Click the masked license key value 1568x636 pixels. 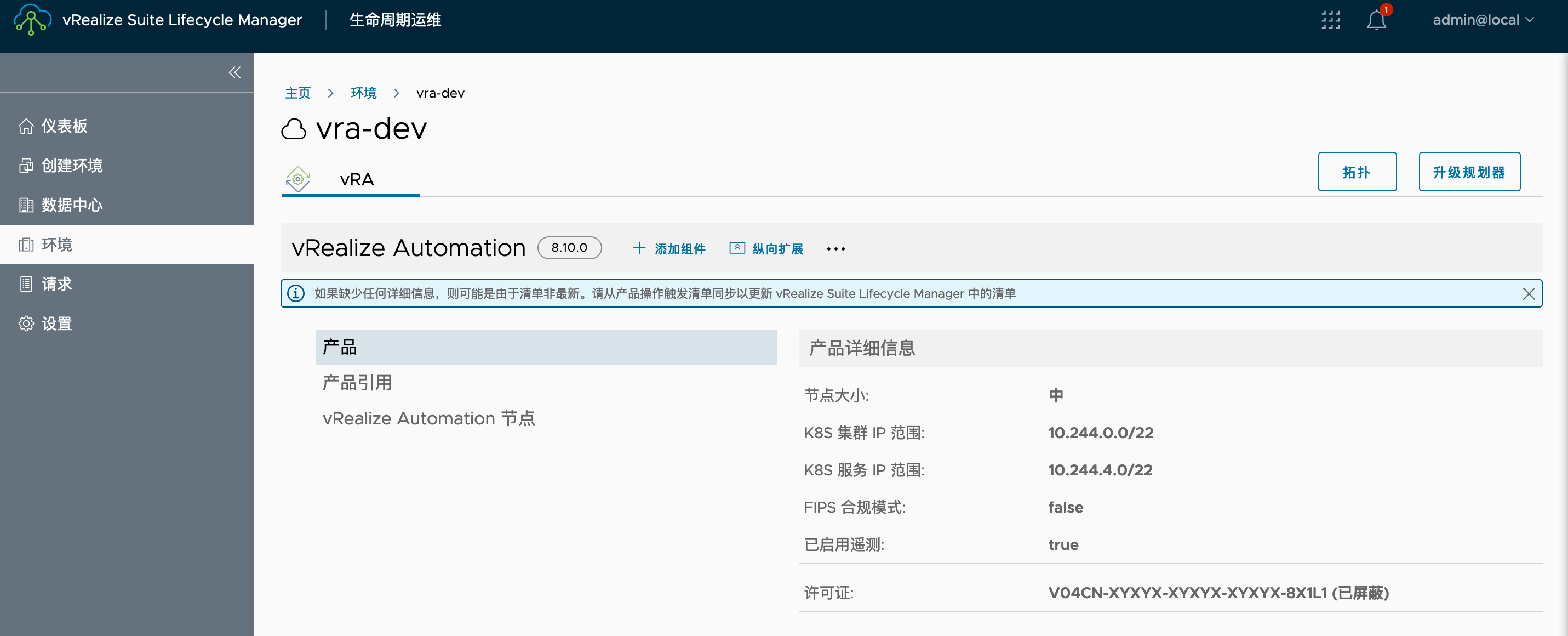tap(1218, 593)
